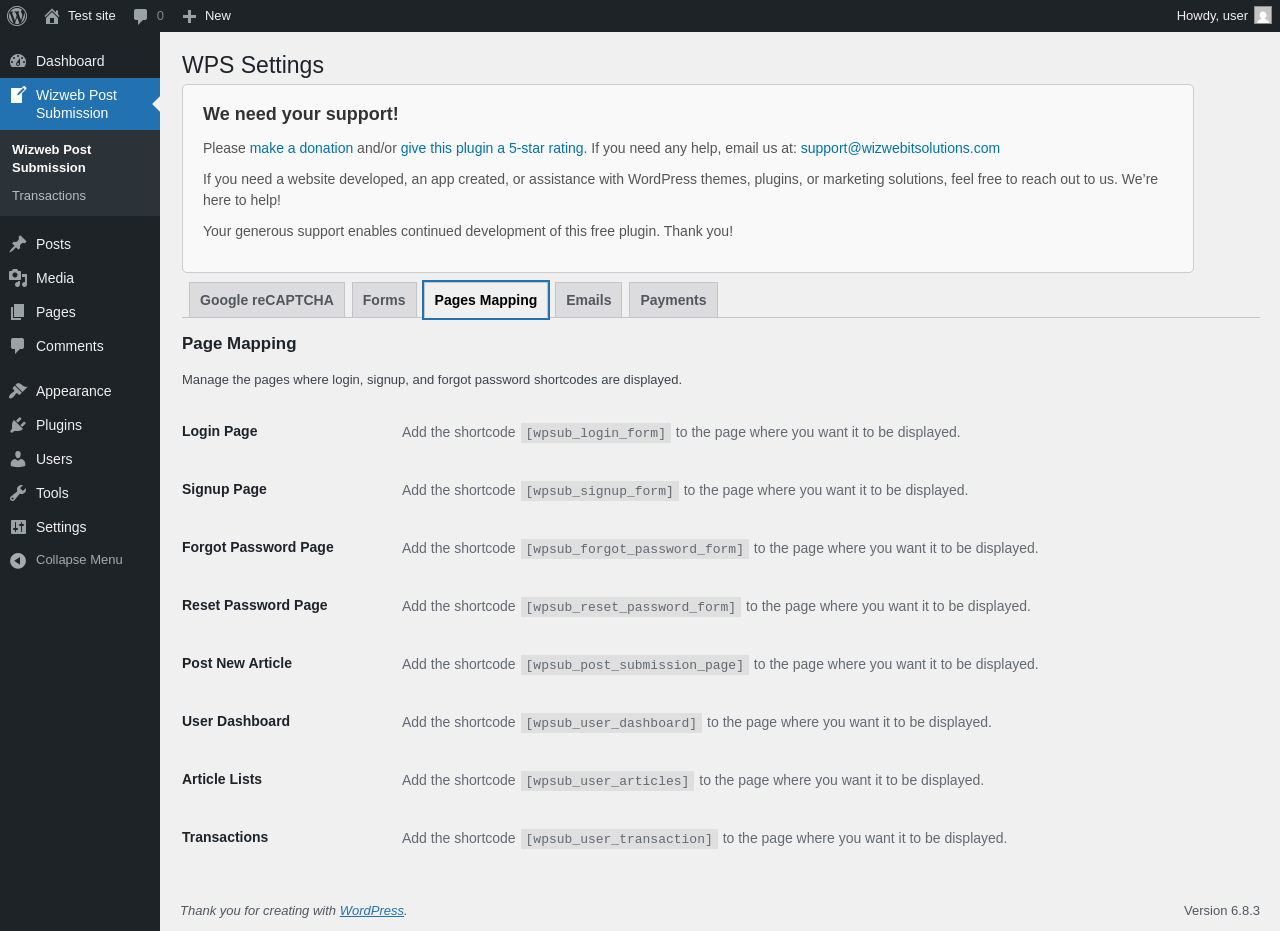Click the Tools wrench icon
Viewport: 1280px width, 931px height.
(18, 493)
